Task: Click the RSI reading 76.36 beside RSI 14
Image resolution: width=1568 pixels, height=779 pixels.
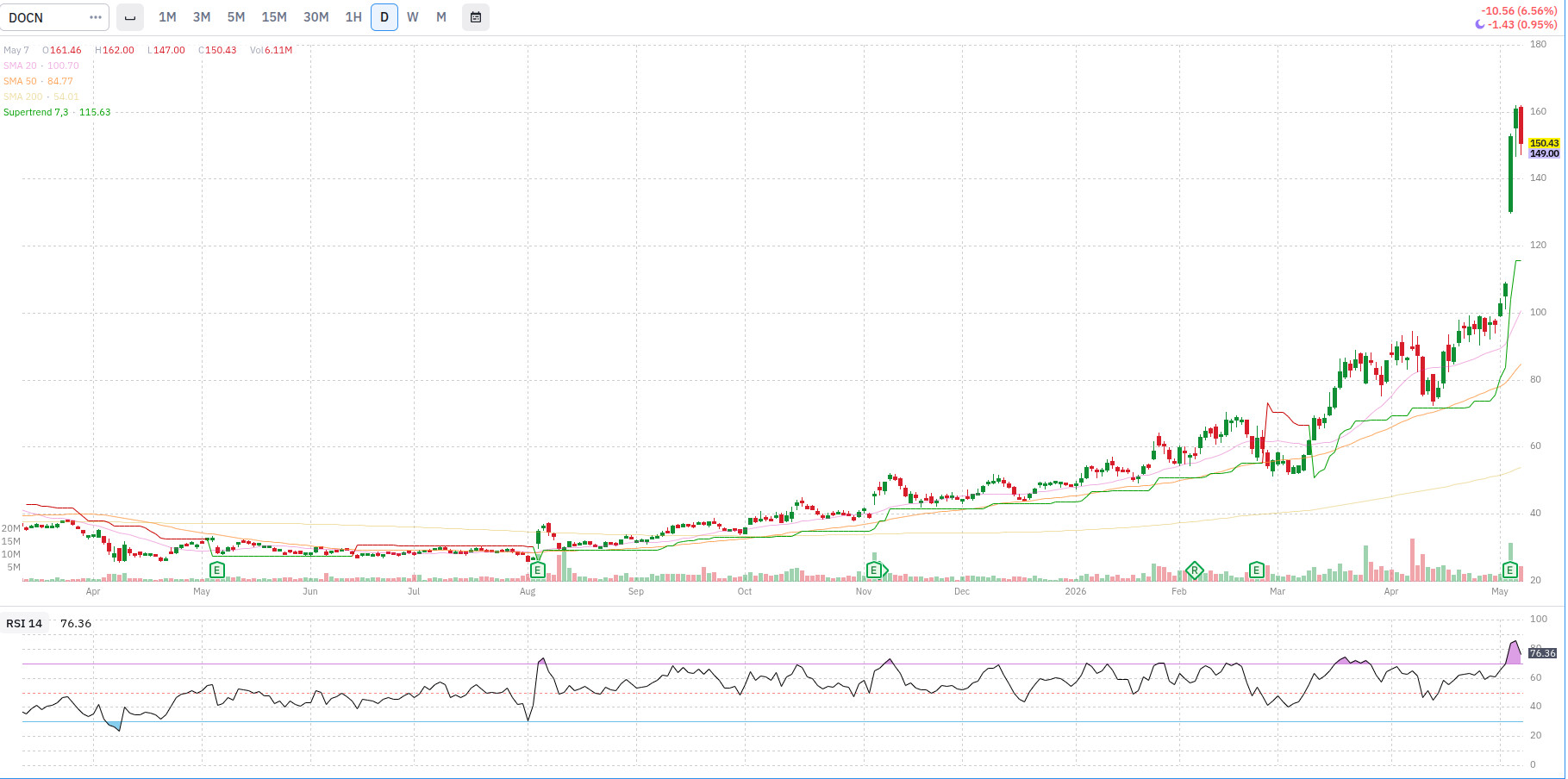Action: (76, 623)
